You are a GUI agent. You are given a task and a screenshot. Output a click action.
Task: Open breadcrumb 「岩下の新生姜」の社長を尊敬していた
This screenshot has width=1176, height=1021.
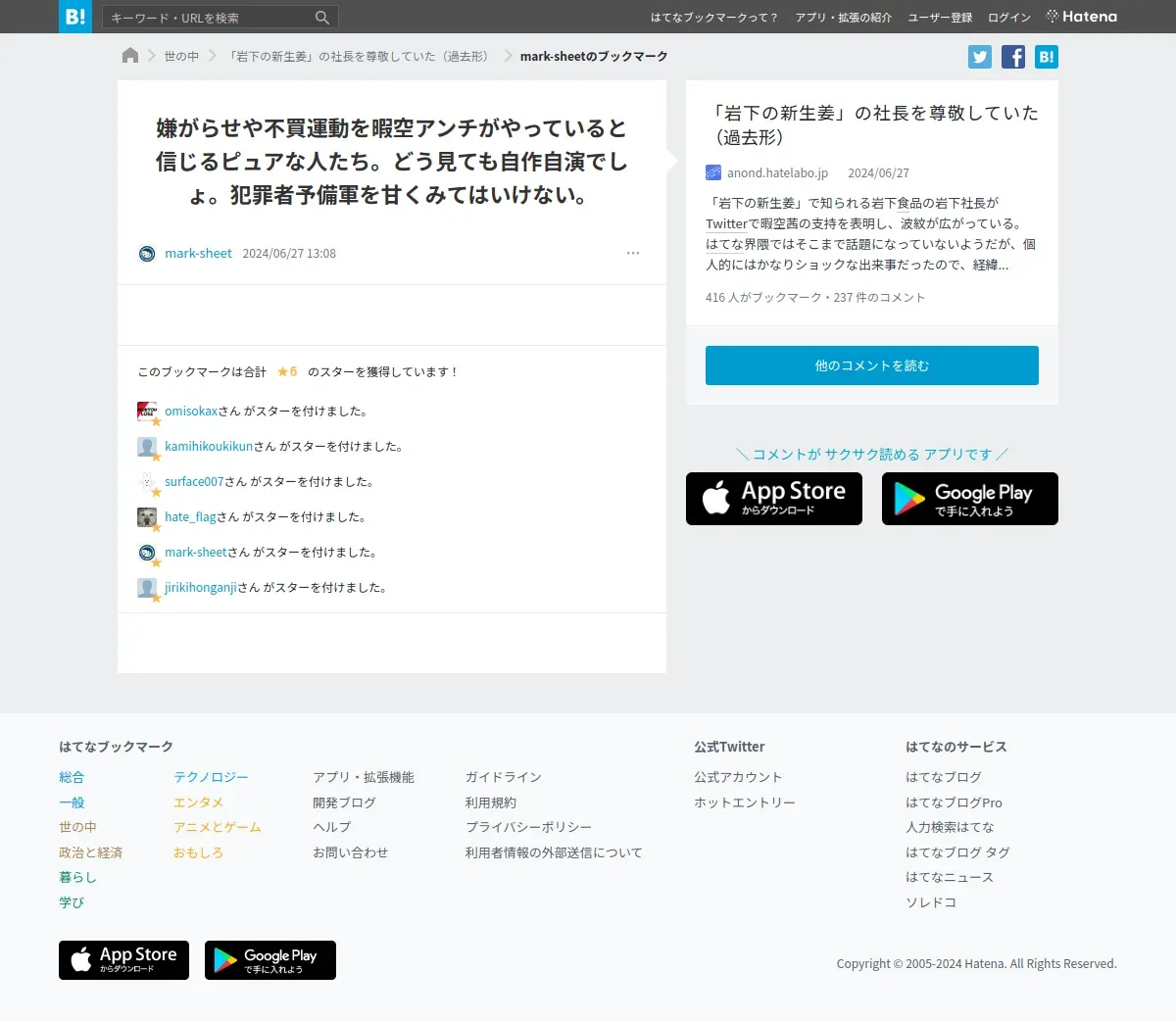coord(359,56)
